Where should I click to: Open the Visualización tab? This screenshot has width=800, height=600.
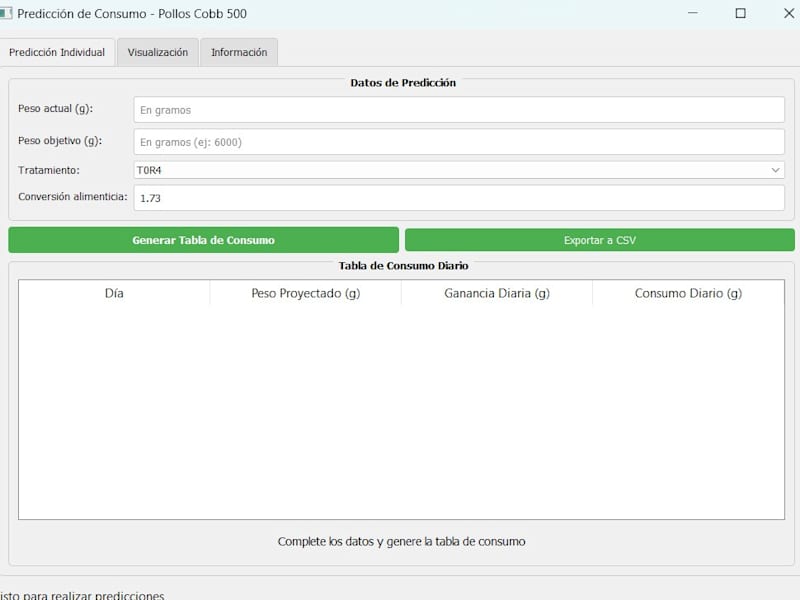(x=158, y=52)
